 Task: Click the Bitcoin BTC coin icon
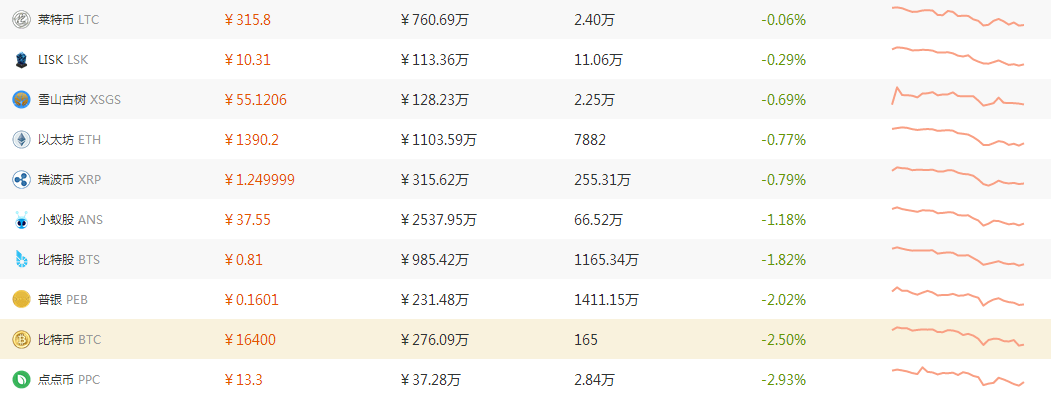(x=21, y=339)
